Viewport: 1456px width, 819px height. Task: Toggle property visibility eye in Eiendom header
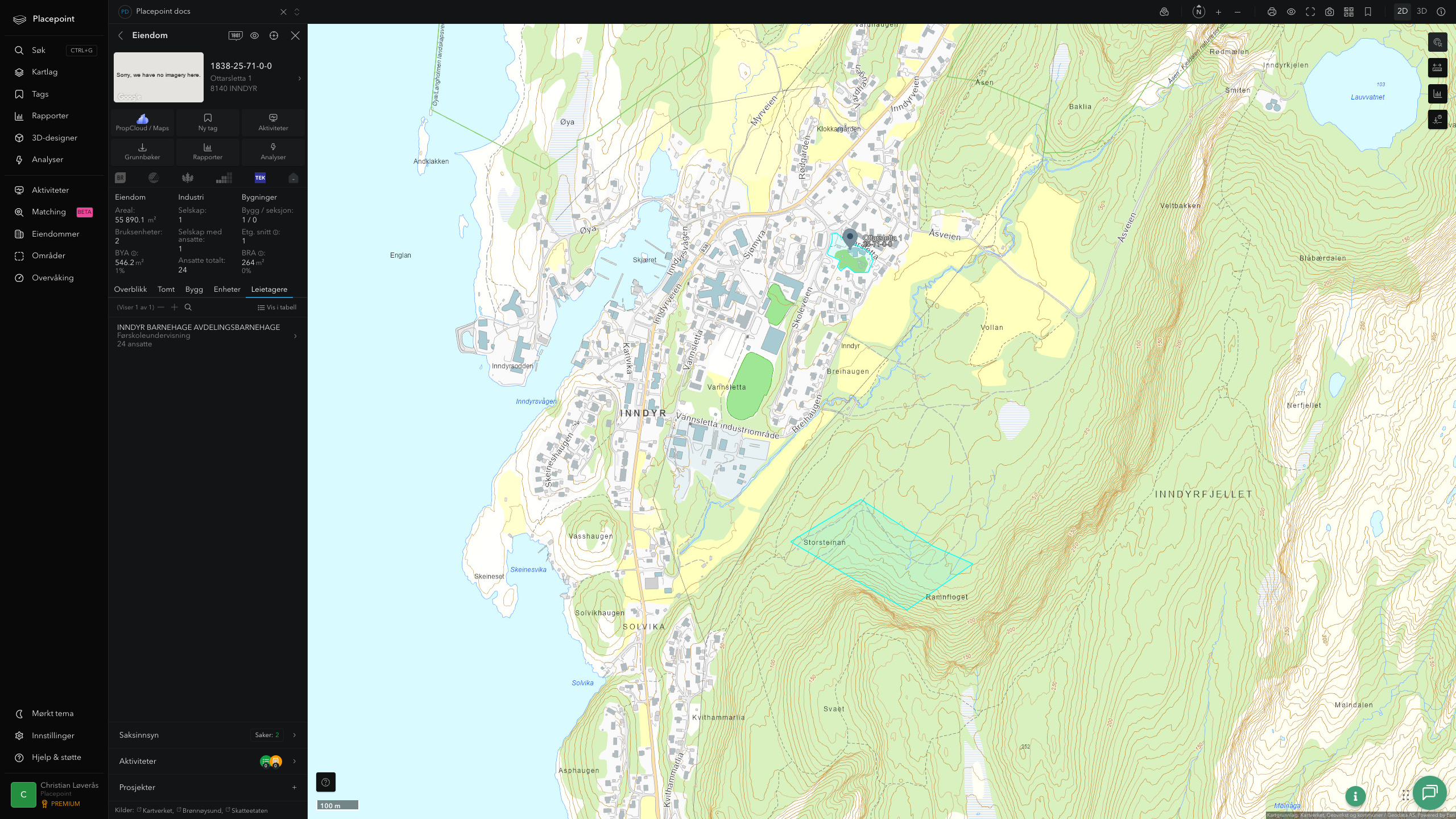255,35
